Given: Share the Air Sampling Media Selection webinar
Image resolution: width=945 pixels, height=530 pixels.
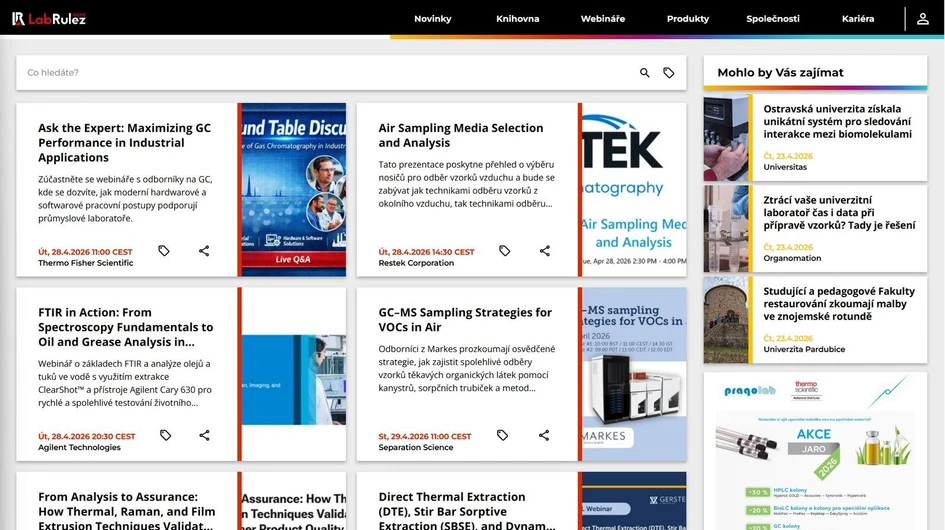Looking at the screenshot, I should coord(545,251).
